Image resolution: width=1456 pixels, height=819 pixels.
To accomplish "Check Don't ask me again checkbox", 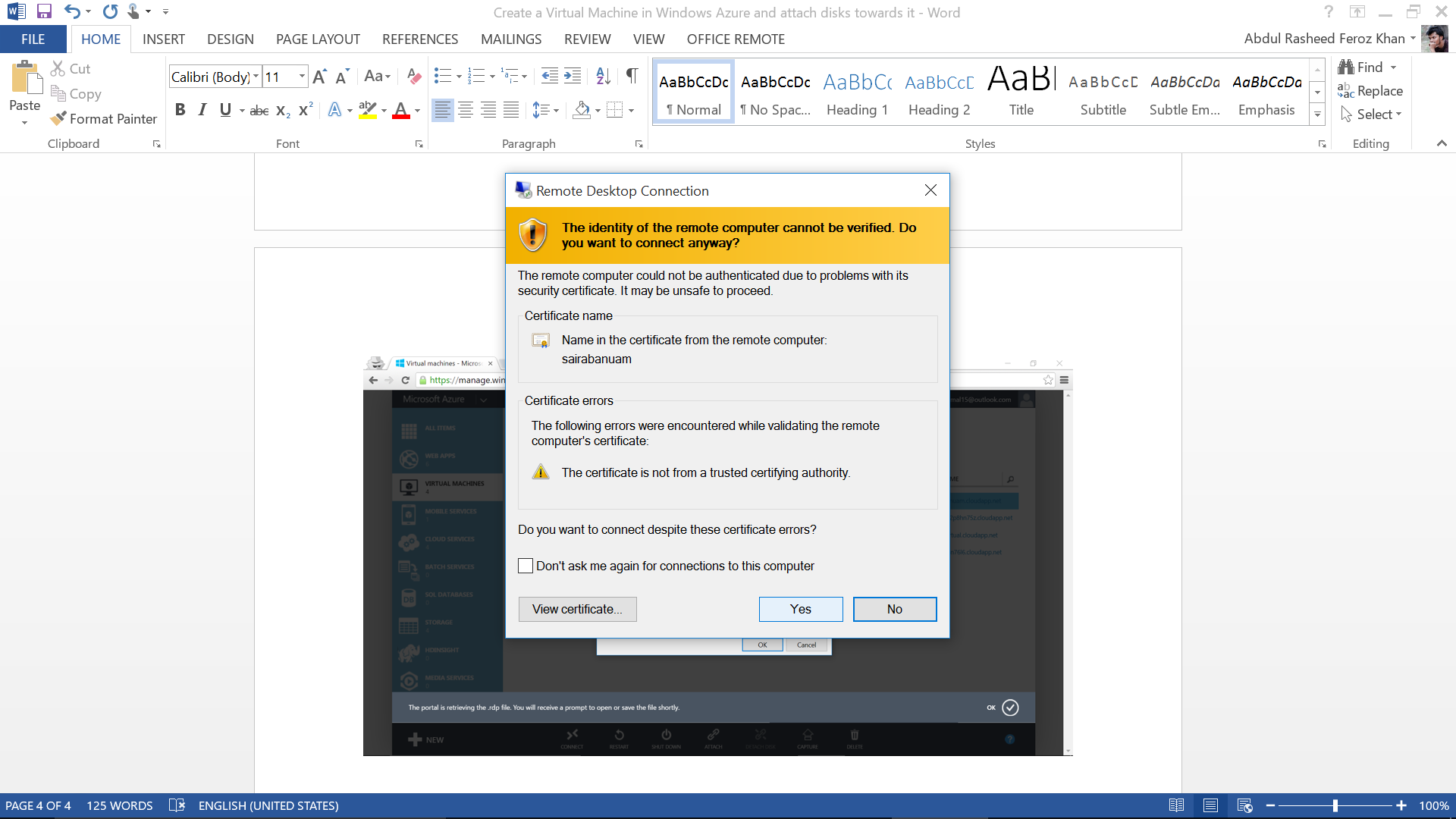I will pyautogui.click(x=526, y=566).
